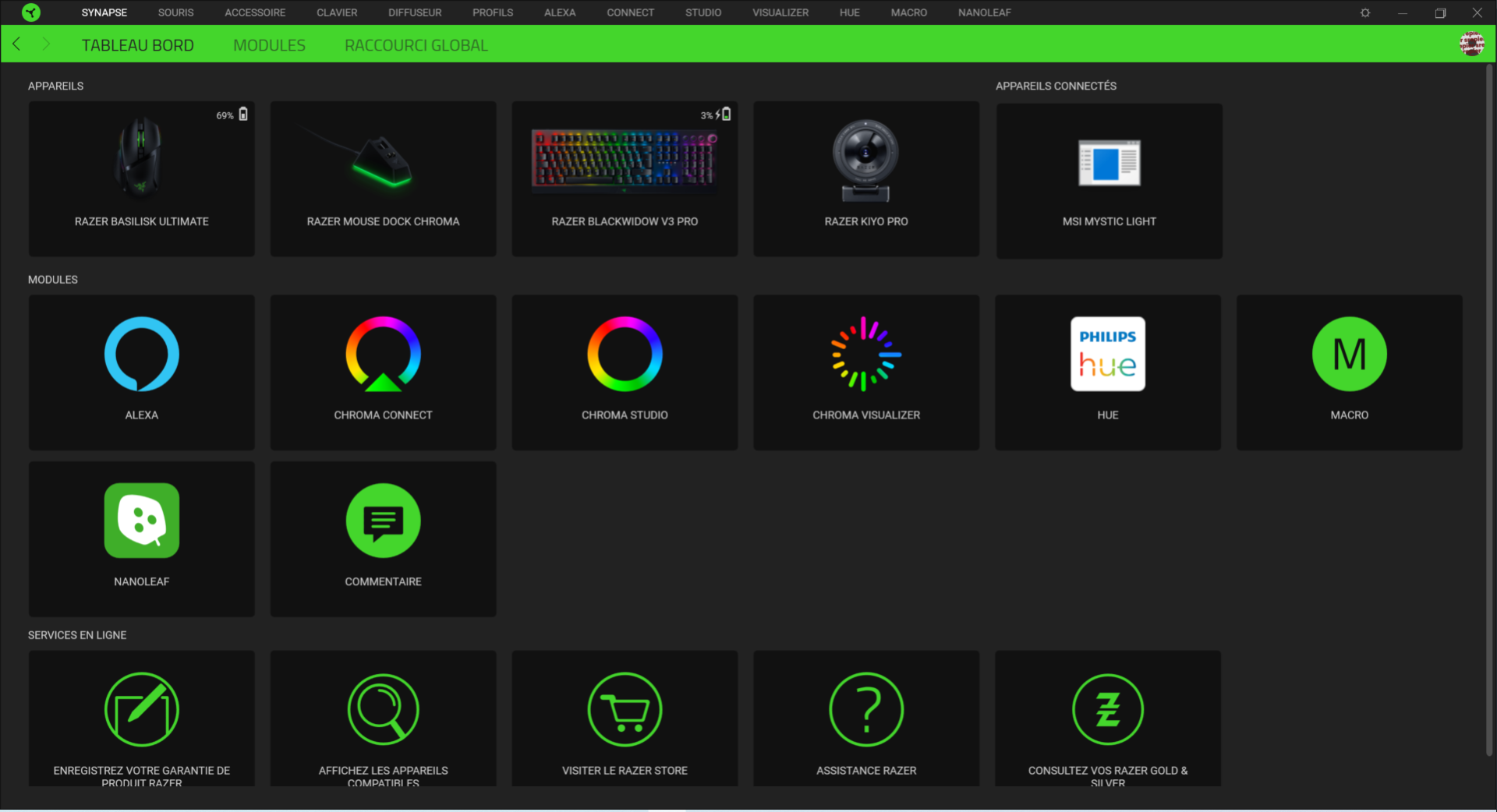The height and width of the screenshot is (812, 1497).
Task: Open the Razer Kiyo Pro webcam
Action: point(866,178)
